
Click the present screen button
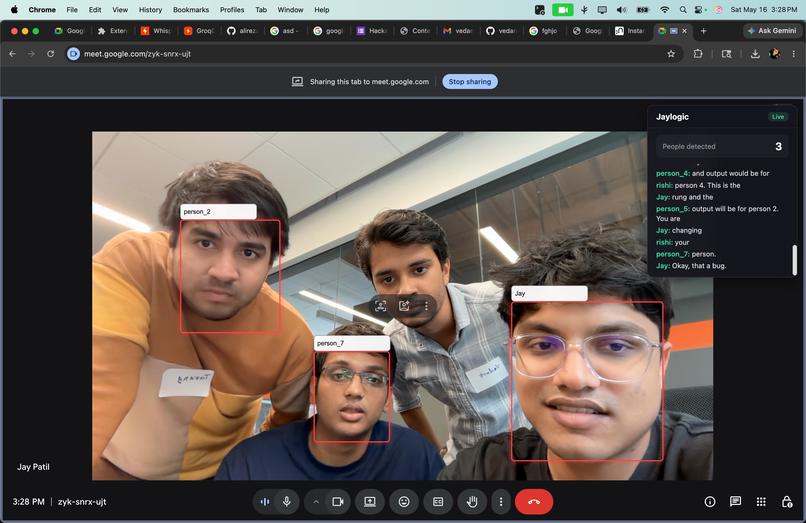(x=370, y=501)
